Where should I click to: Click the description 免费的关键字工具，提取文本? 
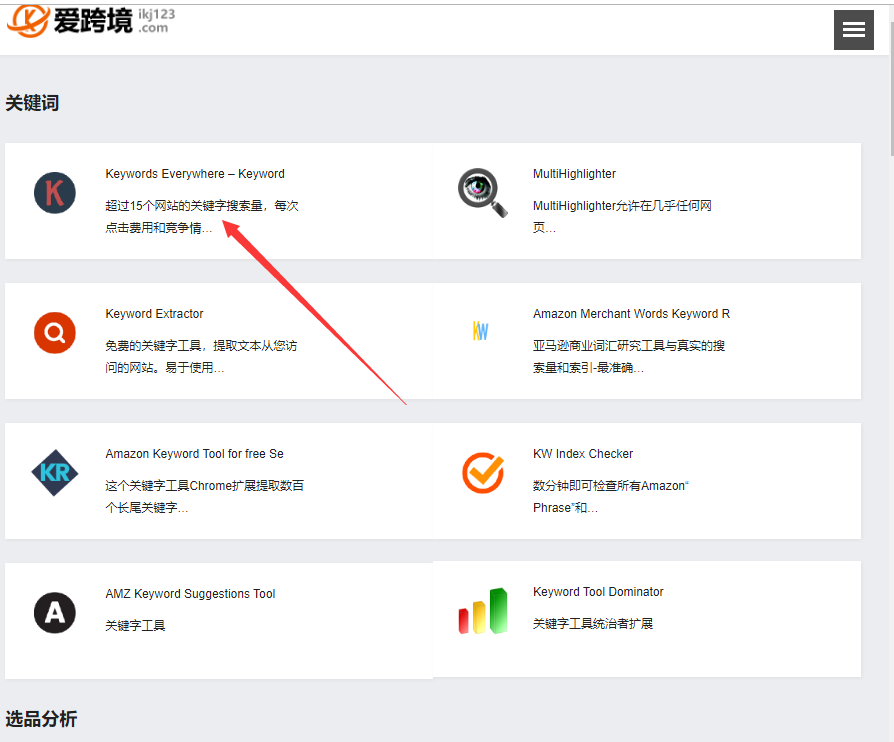point(201,356)
